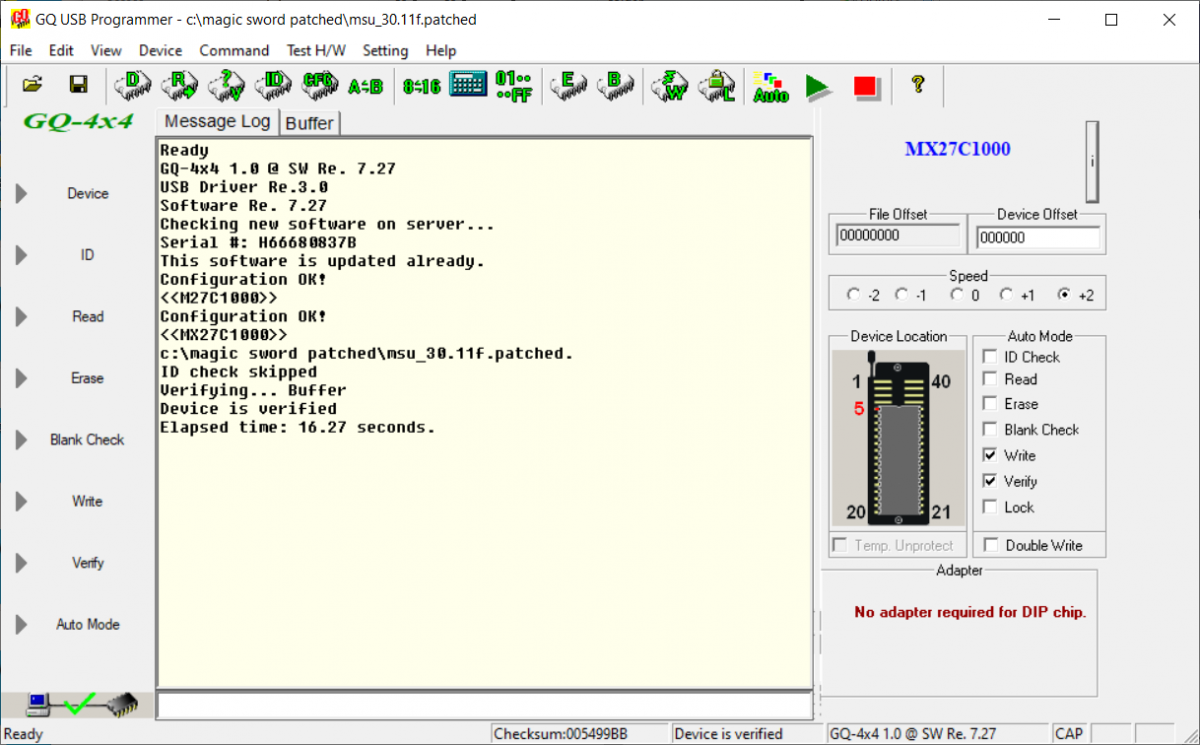Open the Setting menu
This screenshot has width=1200, height=745.
385,50
